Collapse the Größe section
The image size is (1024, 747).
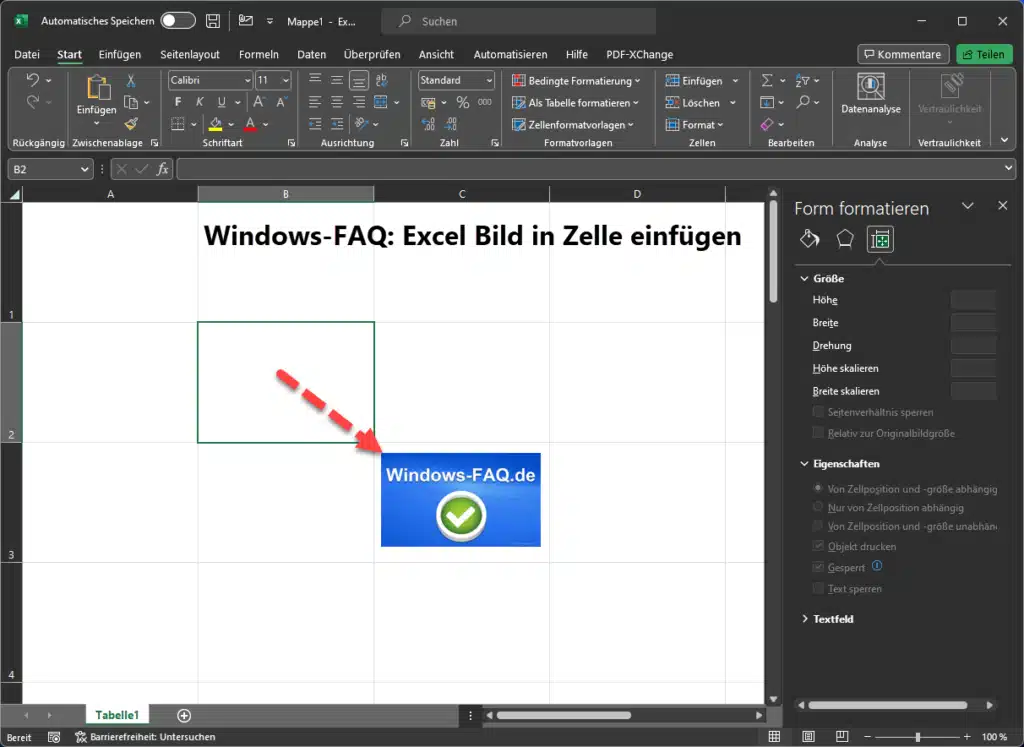(x=805, y=278)
